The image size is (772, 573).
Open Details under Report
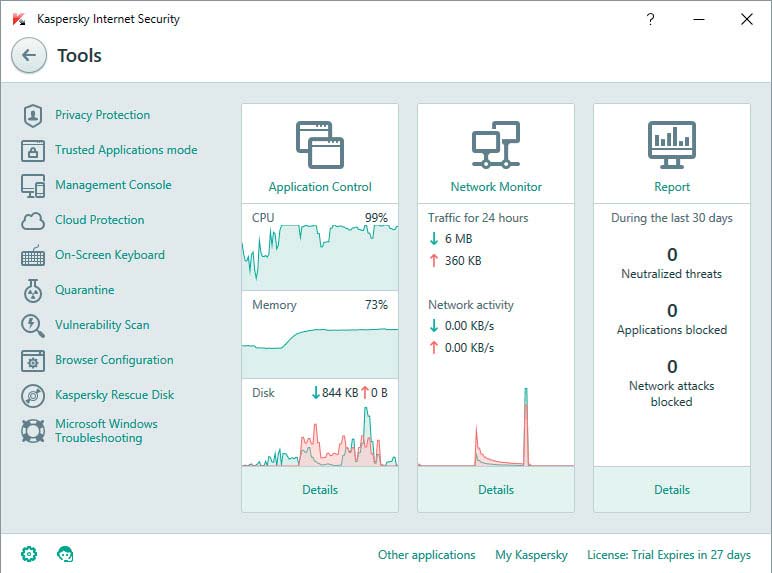(672, 490)
